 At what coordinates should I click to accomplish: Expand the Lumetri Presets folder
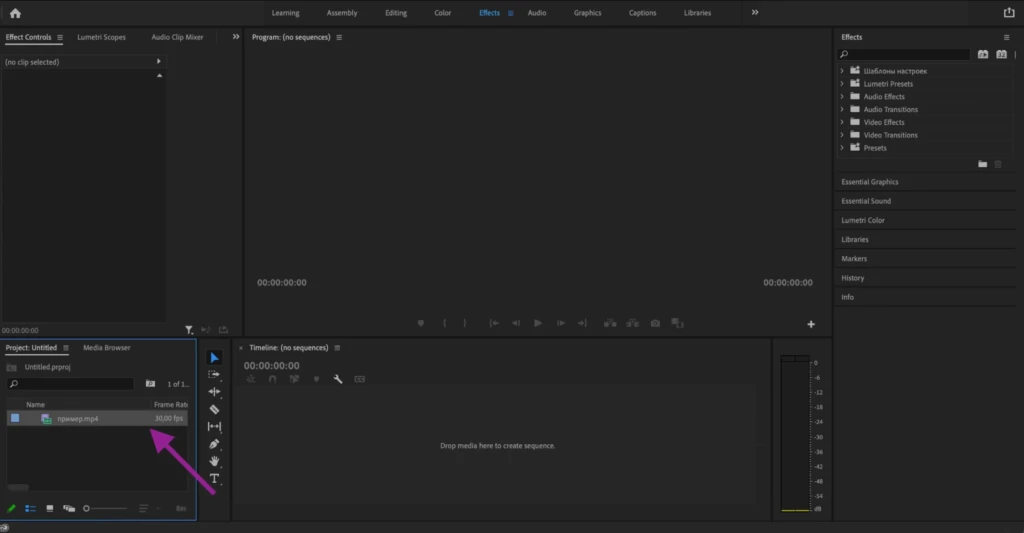[x=842, y=84]
